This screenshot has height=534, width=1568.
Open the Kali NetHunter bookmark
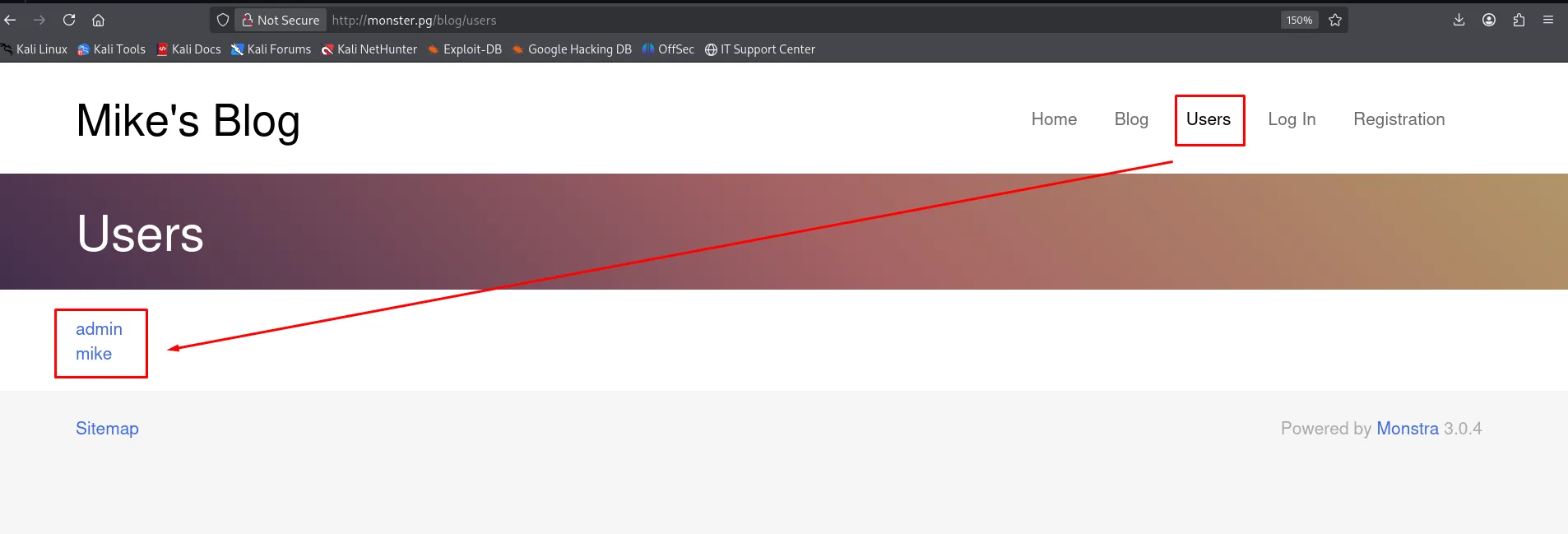pos(369,49)
